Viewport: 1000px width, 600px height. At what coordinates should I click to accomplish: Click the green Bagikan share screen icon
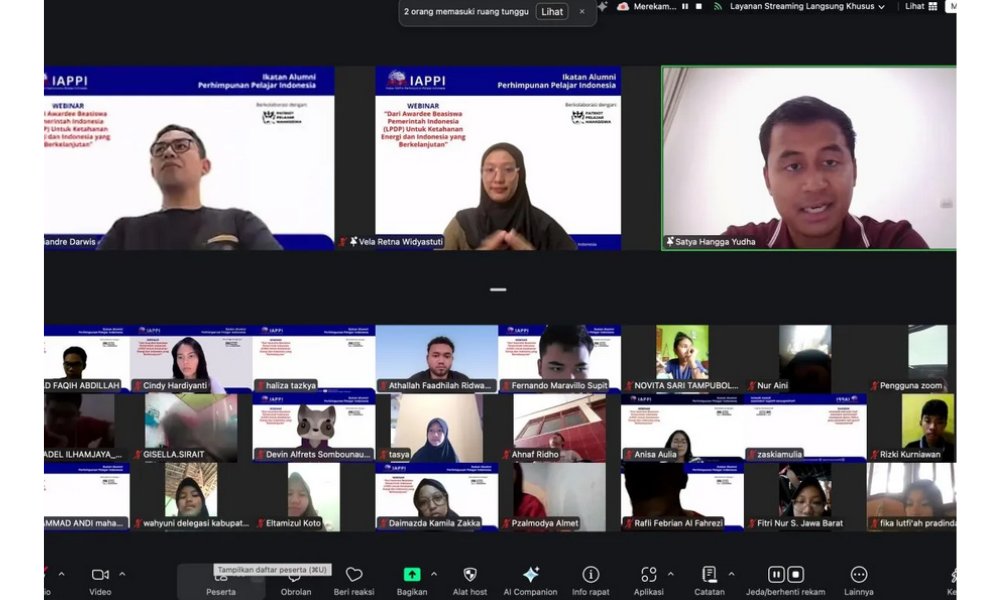click(412, 575)
